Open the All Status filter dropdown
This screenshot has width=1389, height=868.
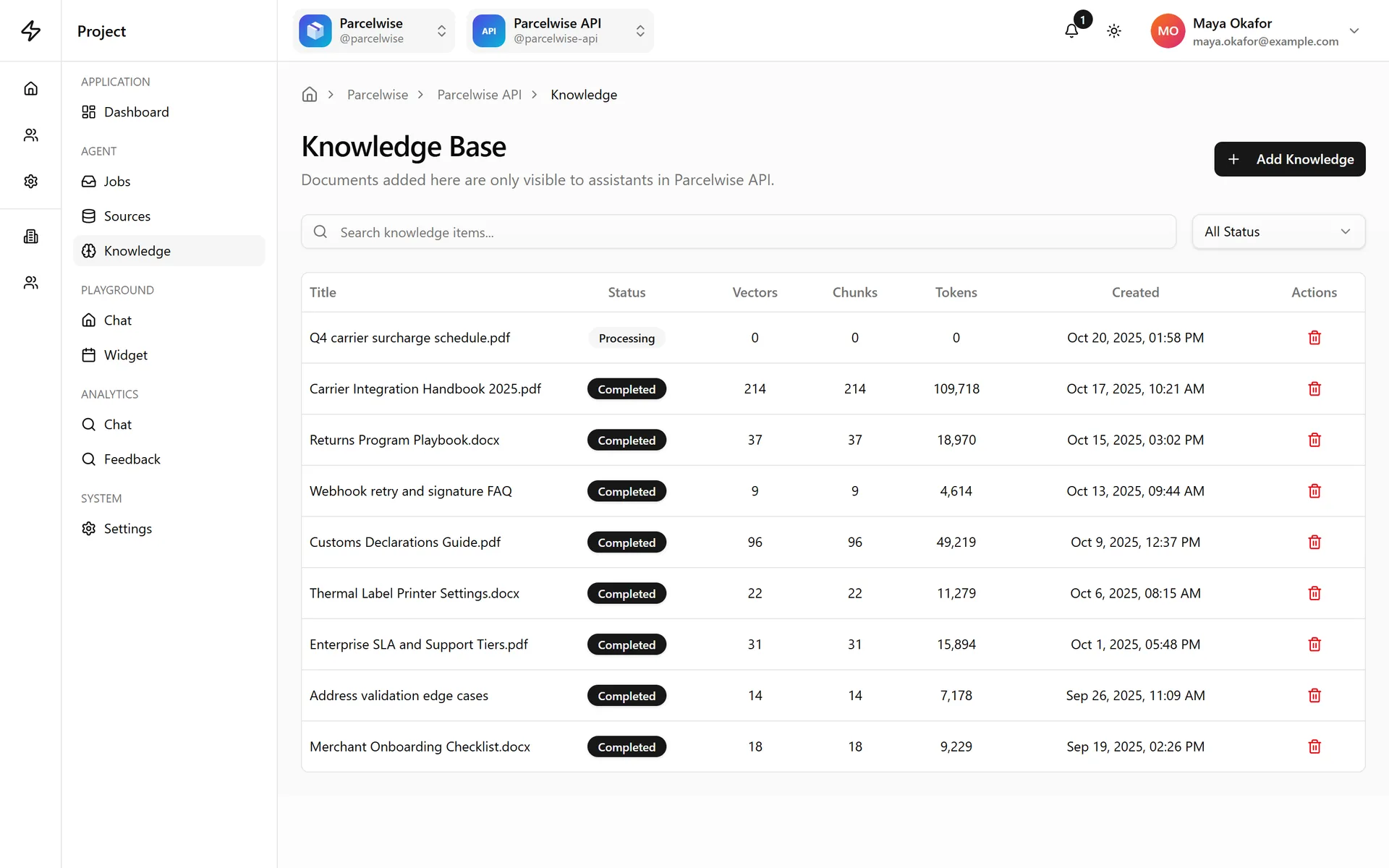(x=1278, y=231)
